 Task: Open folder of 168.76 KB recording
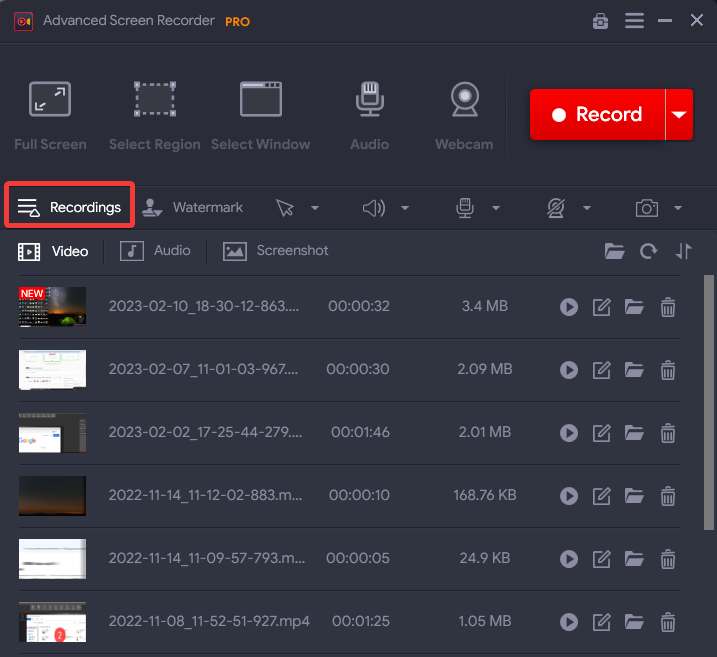click(634, 496)
